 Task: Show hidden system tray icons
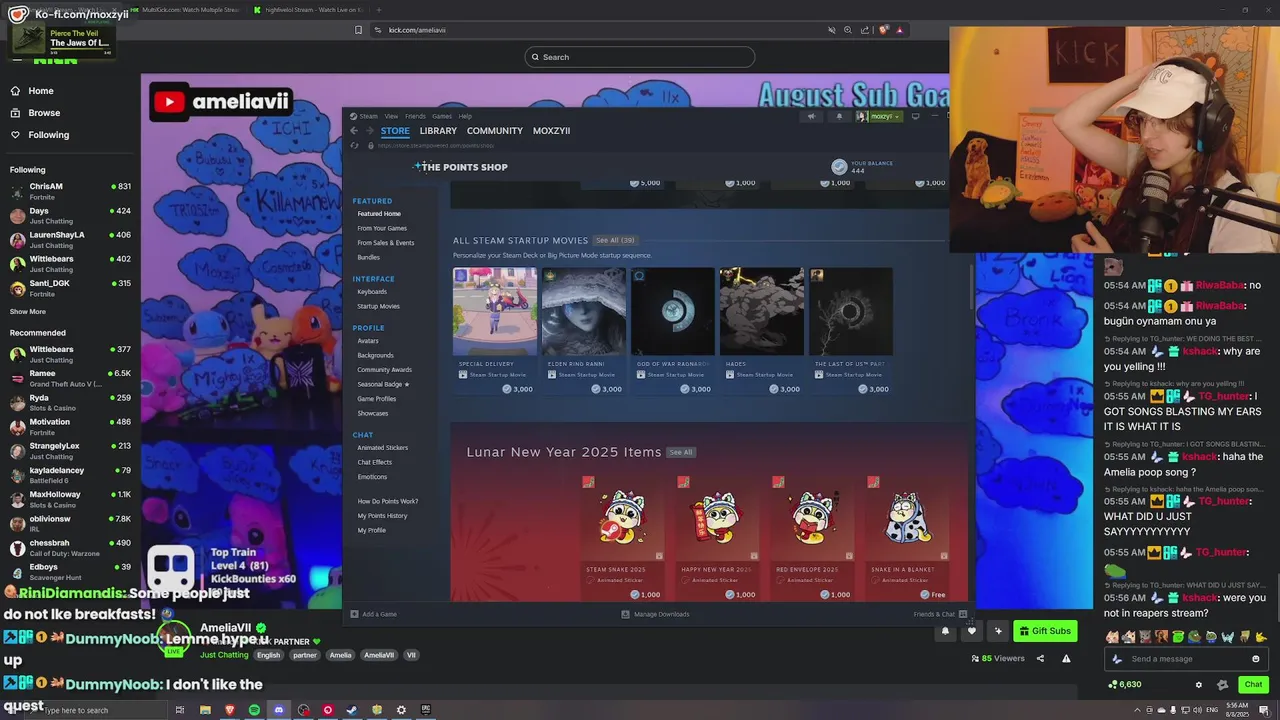[x=1138, y=710]
